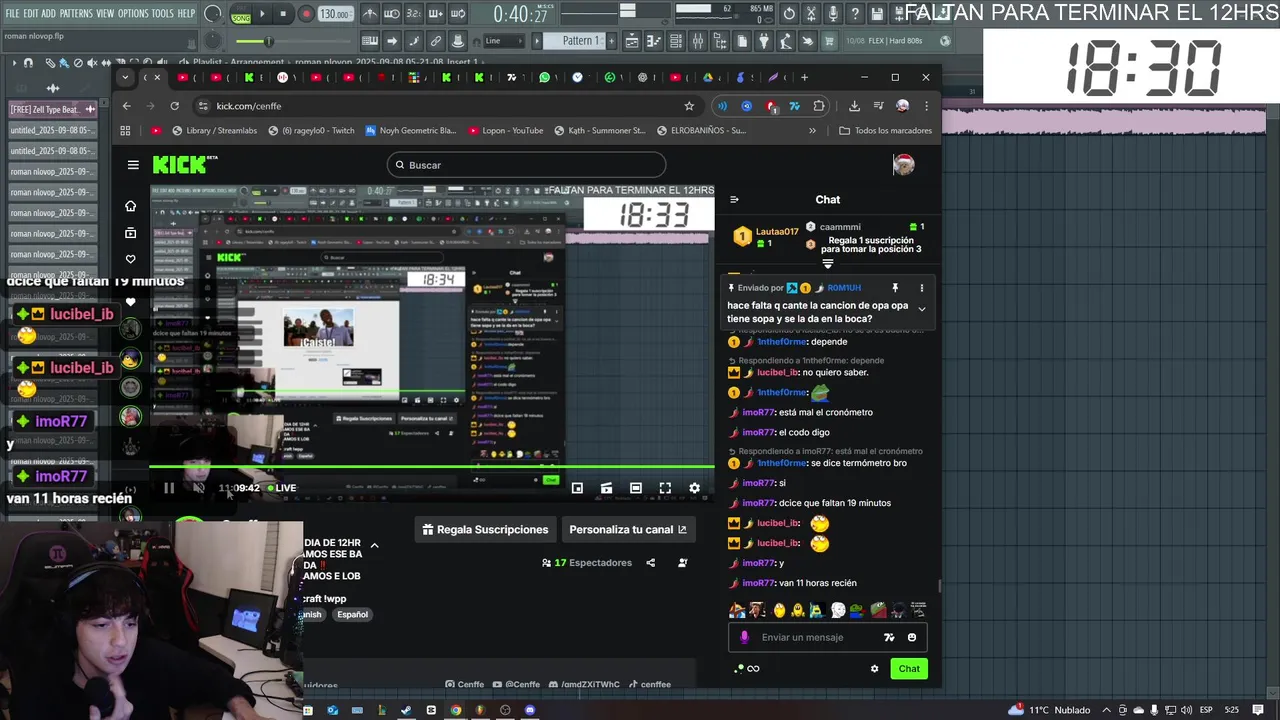This screenshot has width=1280, height=720.
Task: Toggle countdown before recording icon
Action: (414, 14)
